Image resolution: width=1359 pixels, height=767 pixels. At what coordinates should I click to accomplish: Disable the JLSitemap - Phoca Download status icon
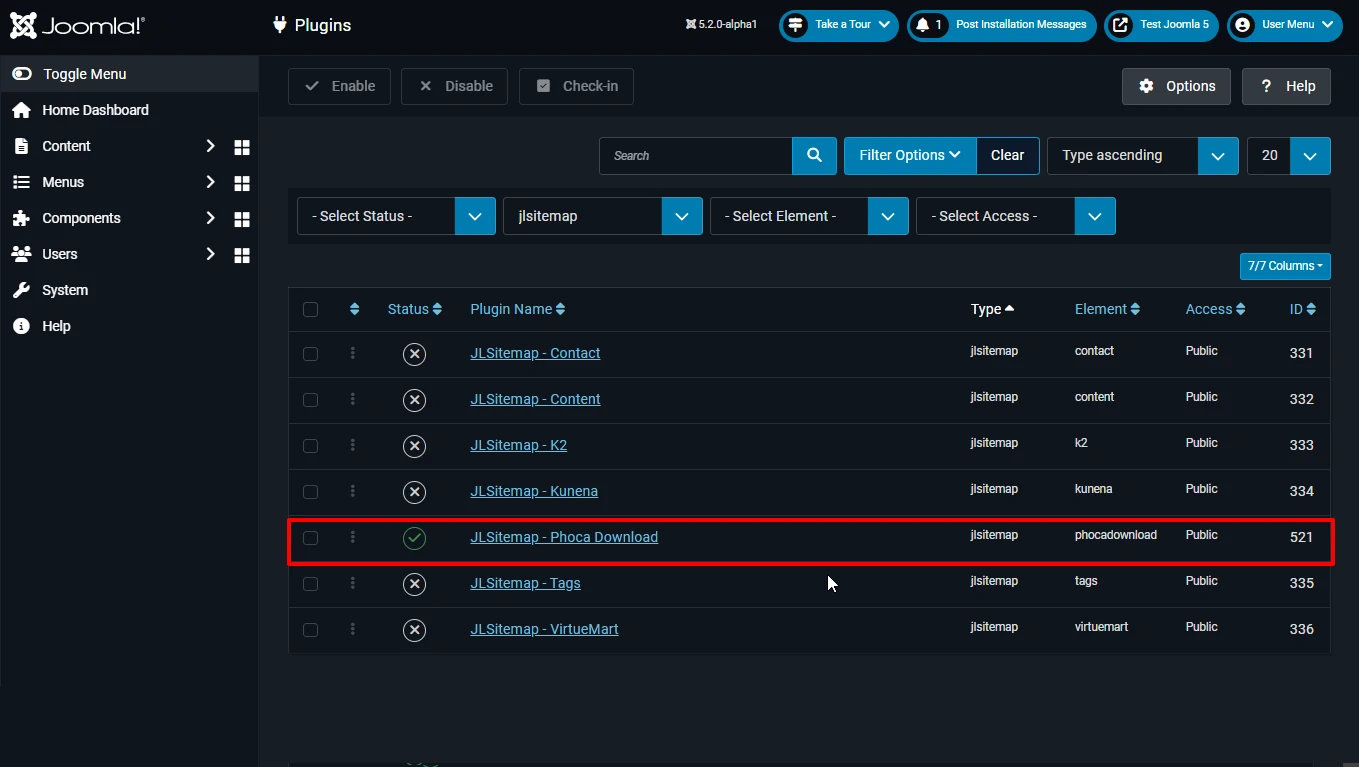(414, 538)
